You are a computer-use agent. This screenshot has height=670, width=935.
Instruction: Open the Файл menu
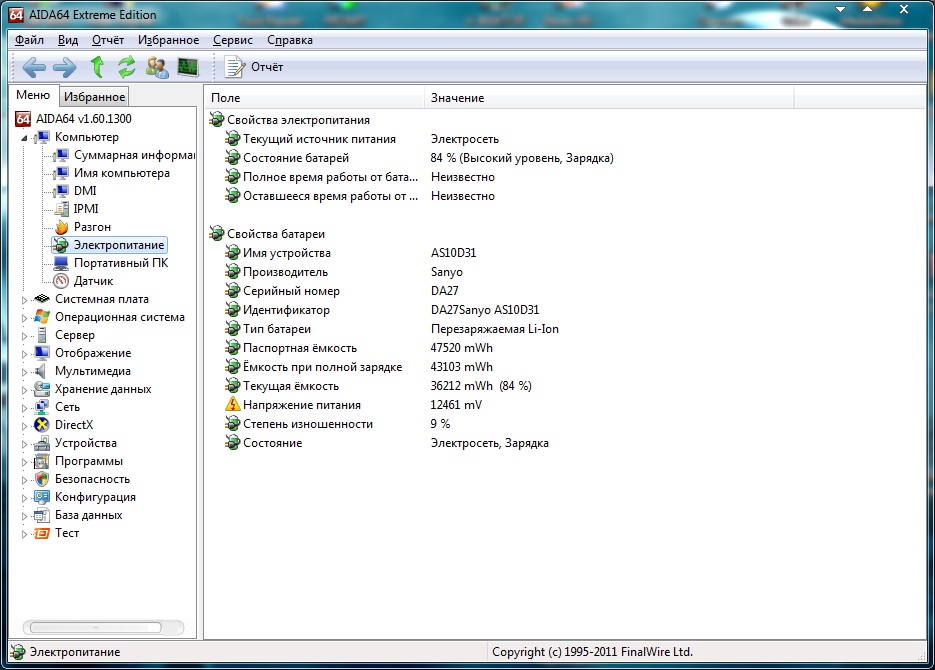coord(29,40)
